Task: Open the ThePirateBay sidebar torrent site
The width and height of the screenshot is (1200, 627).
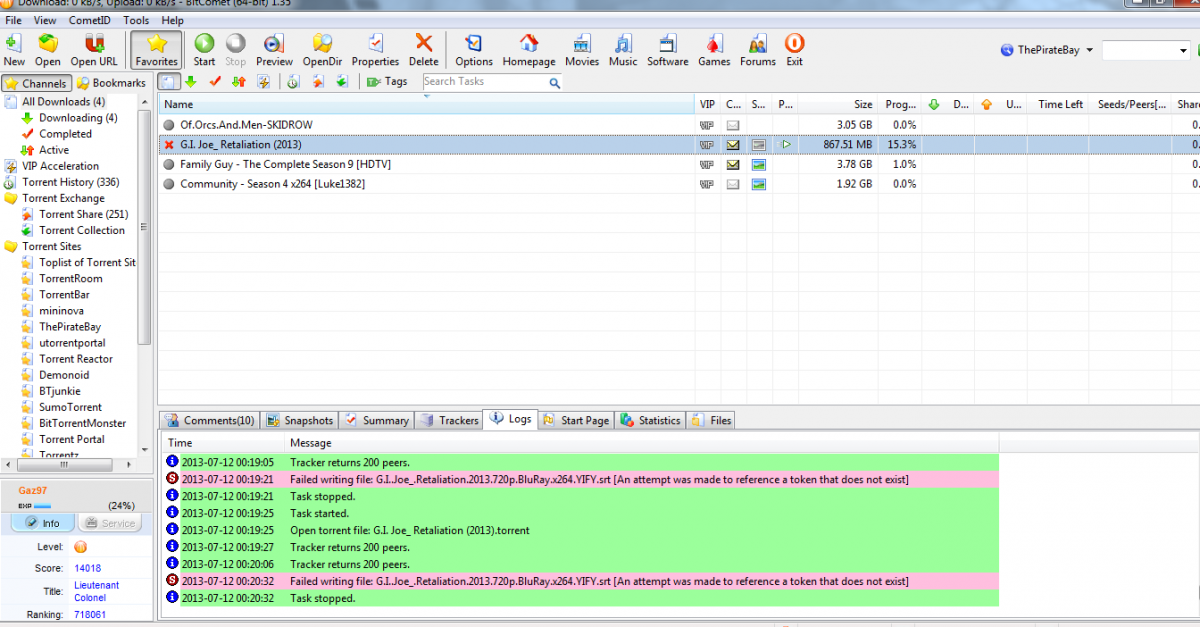Action: [x=70, y=327]
